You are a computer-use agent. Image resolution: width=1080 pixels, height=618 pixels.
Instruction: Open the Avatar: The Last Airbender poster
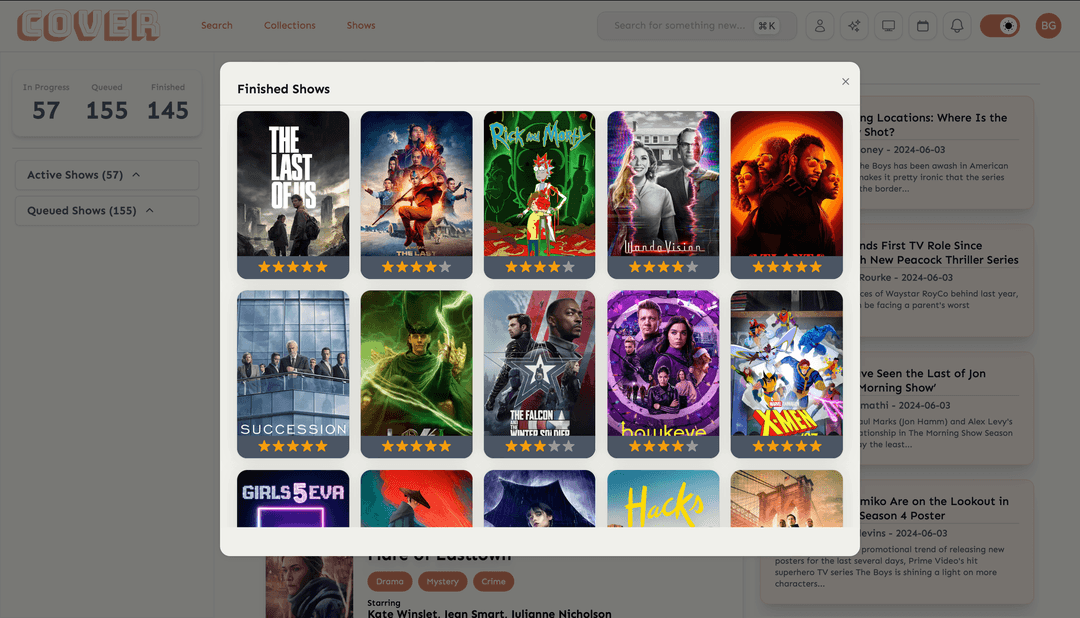click(417, 184)
